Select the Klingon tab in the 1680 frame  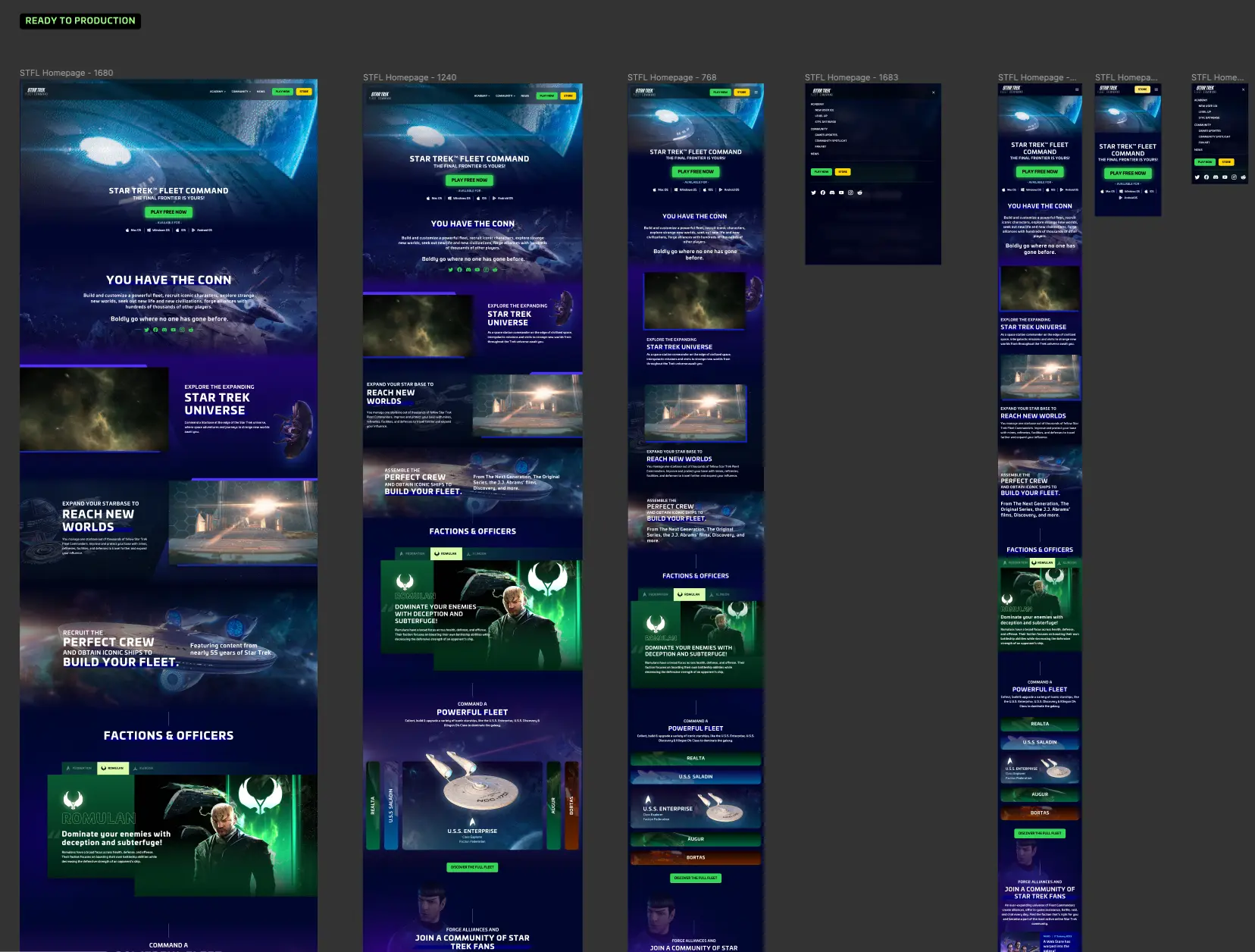coord(143,768)
